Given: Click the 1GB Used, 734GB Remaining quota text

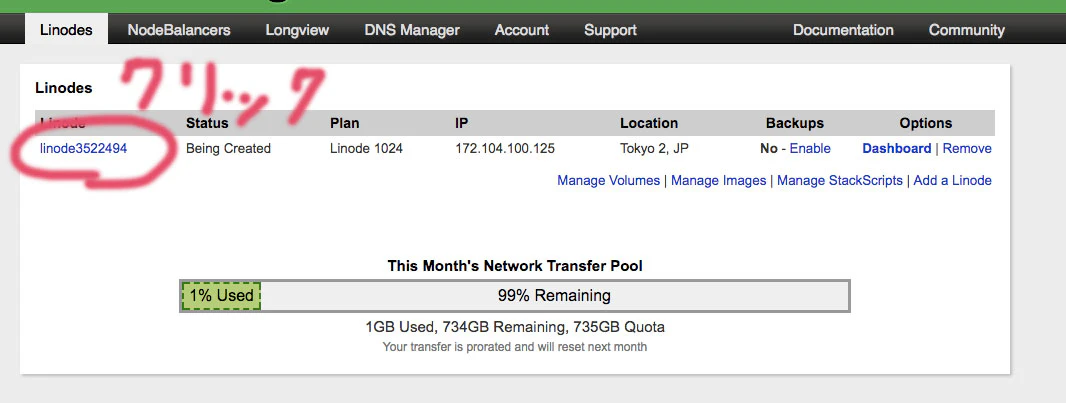Looking at the screenshot, I should click(515, 327).
